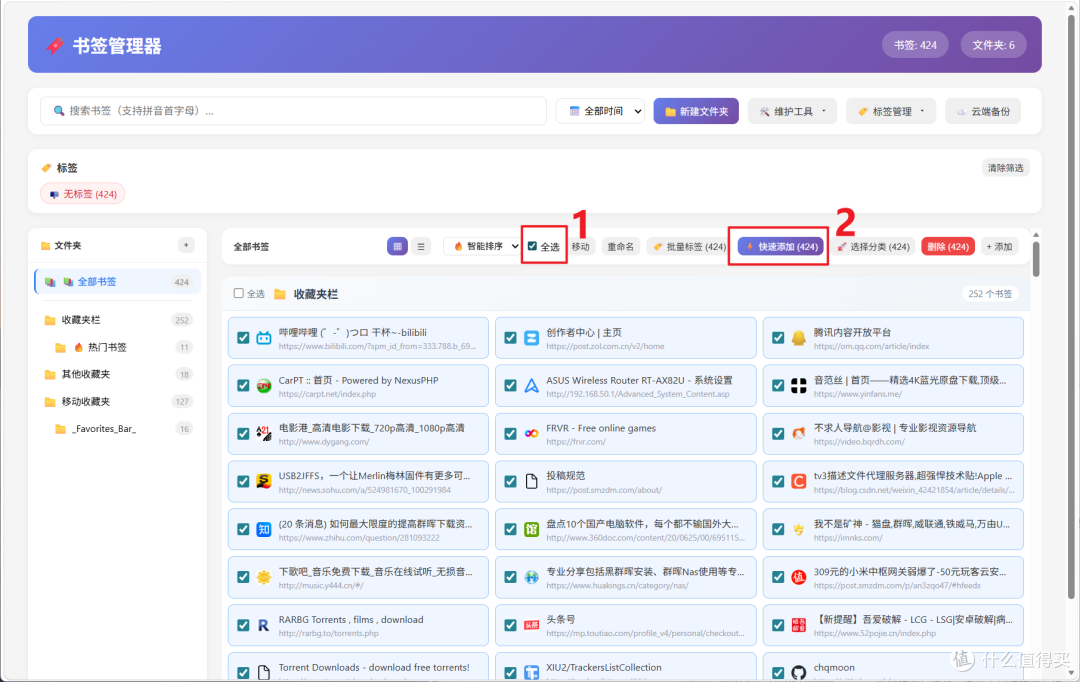Click the 我不是矿神 favicon
This screenshot has height=682, width=1080.
coord(798,529)
